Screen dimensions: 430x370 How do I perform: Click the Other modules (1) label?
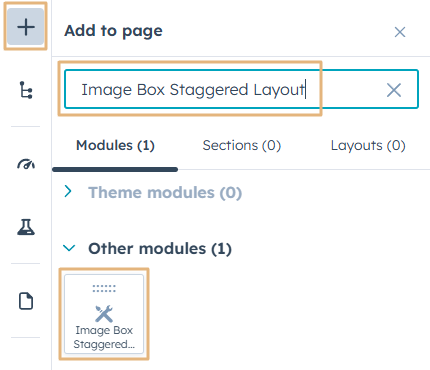pyautogui.click(x=160, y=249)
